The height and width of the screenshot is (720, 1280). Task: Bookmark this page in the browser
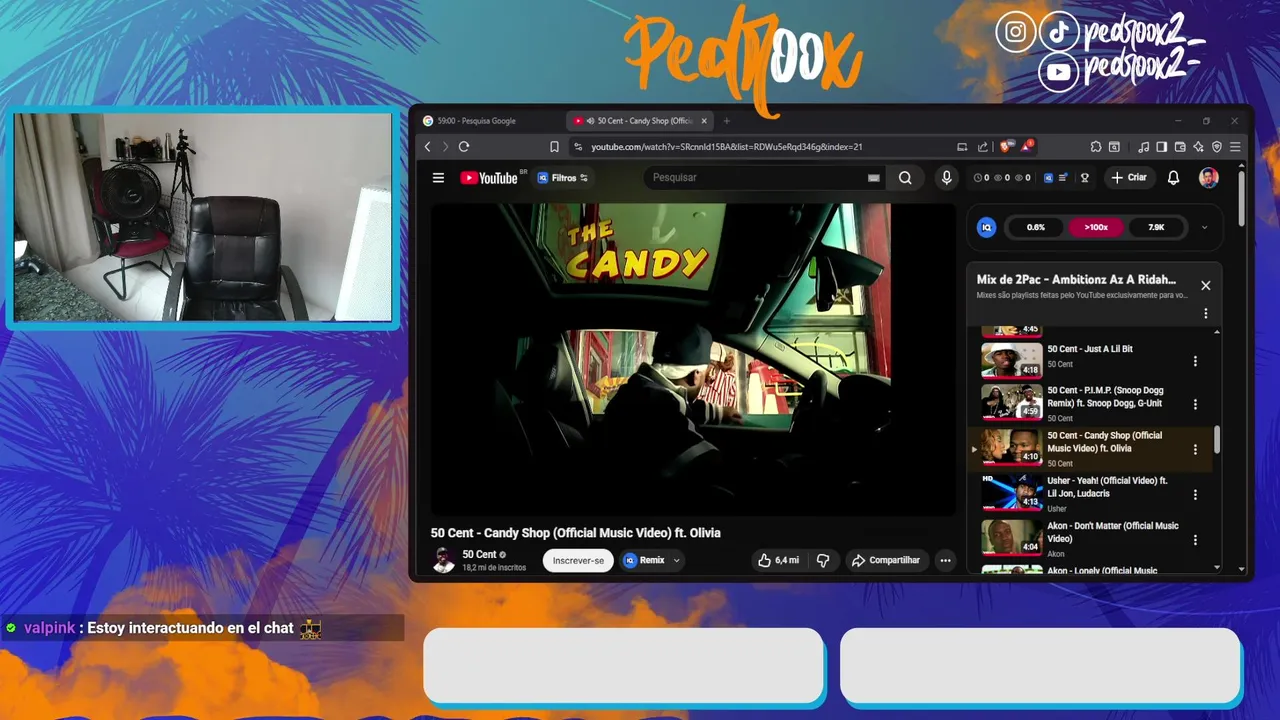pyautogui.click(x=554, y=147)
